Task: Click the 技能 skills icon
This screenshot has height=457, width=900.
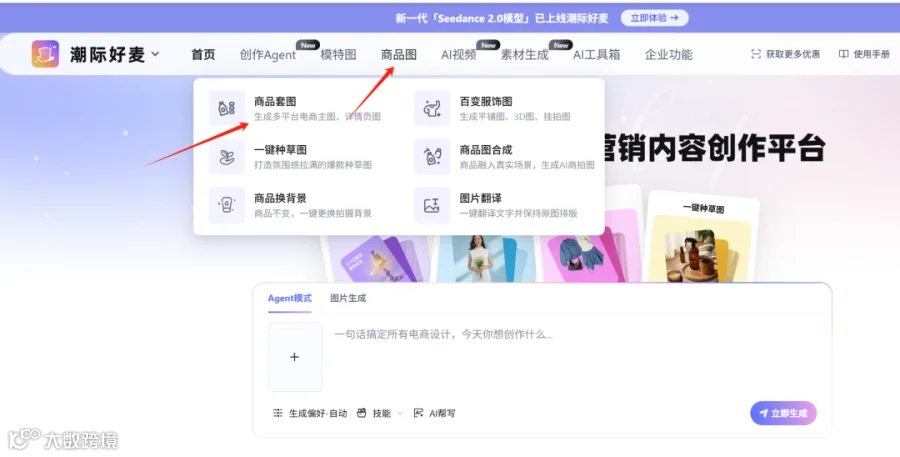Action: pyautogui.click(x=362, y=413)
